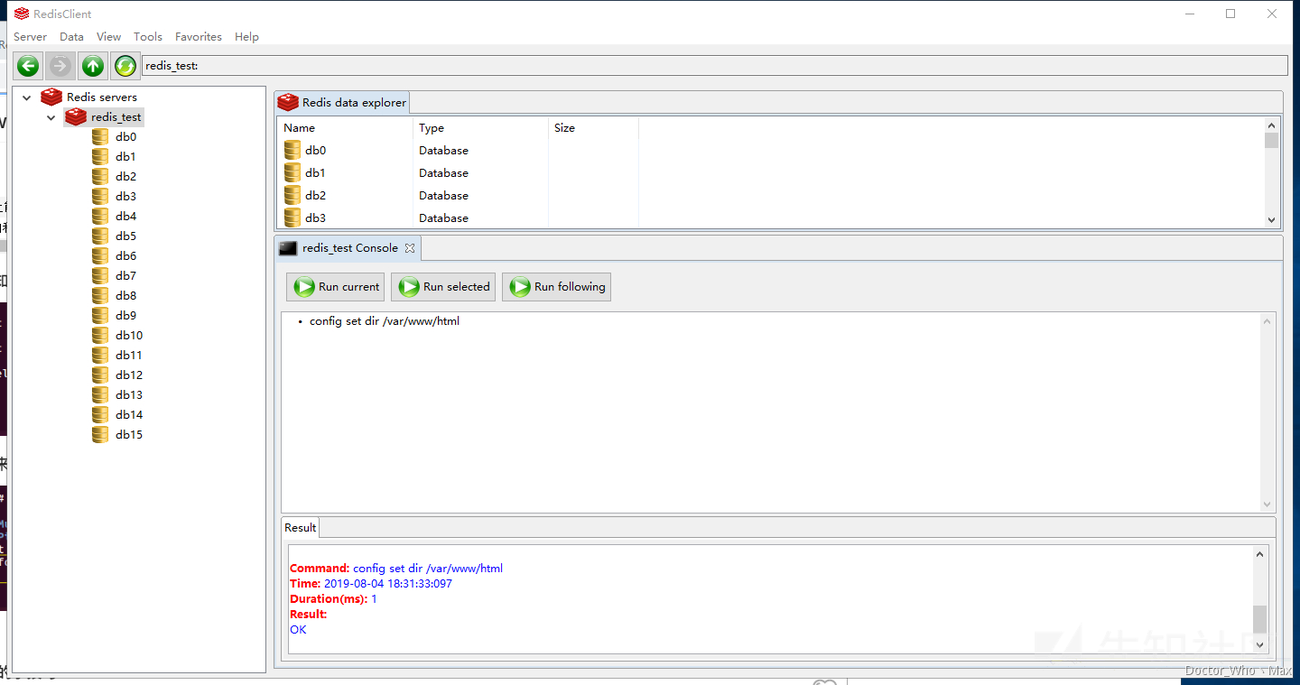Select db4 in the server tree
Viewport: 1300px width, 685px height.
coord(125,216)
